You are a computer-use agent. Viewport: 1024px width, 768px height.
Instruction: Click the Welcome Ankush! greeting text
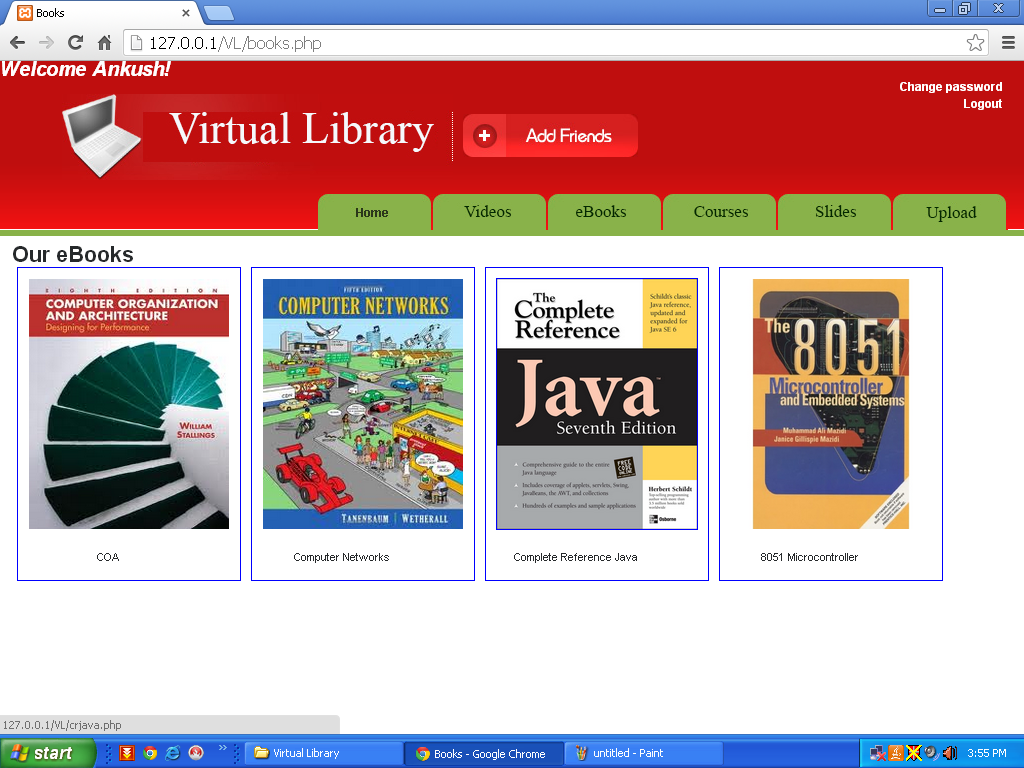[86, 69]
